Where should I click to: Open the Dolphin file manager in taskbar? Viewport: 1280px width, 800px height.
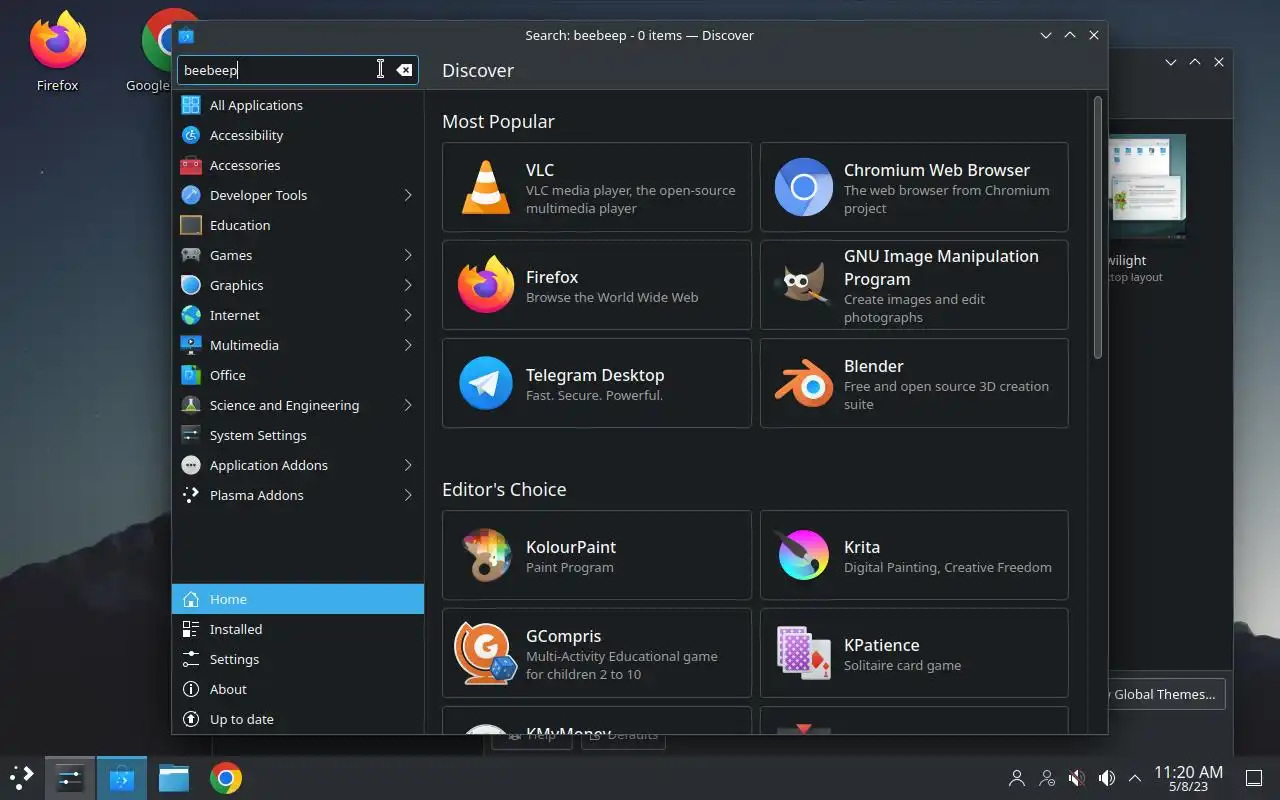(x=174, y=778)
